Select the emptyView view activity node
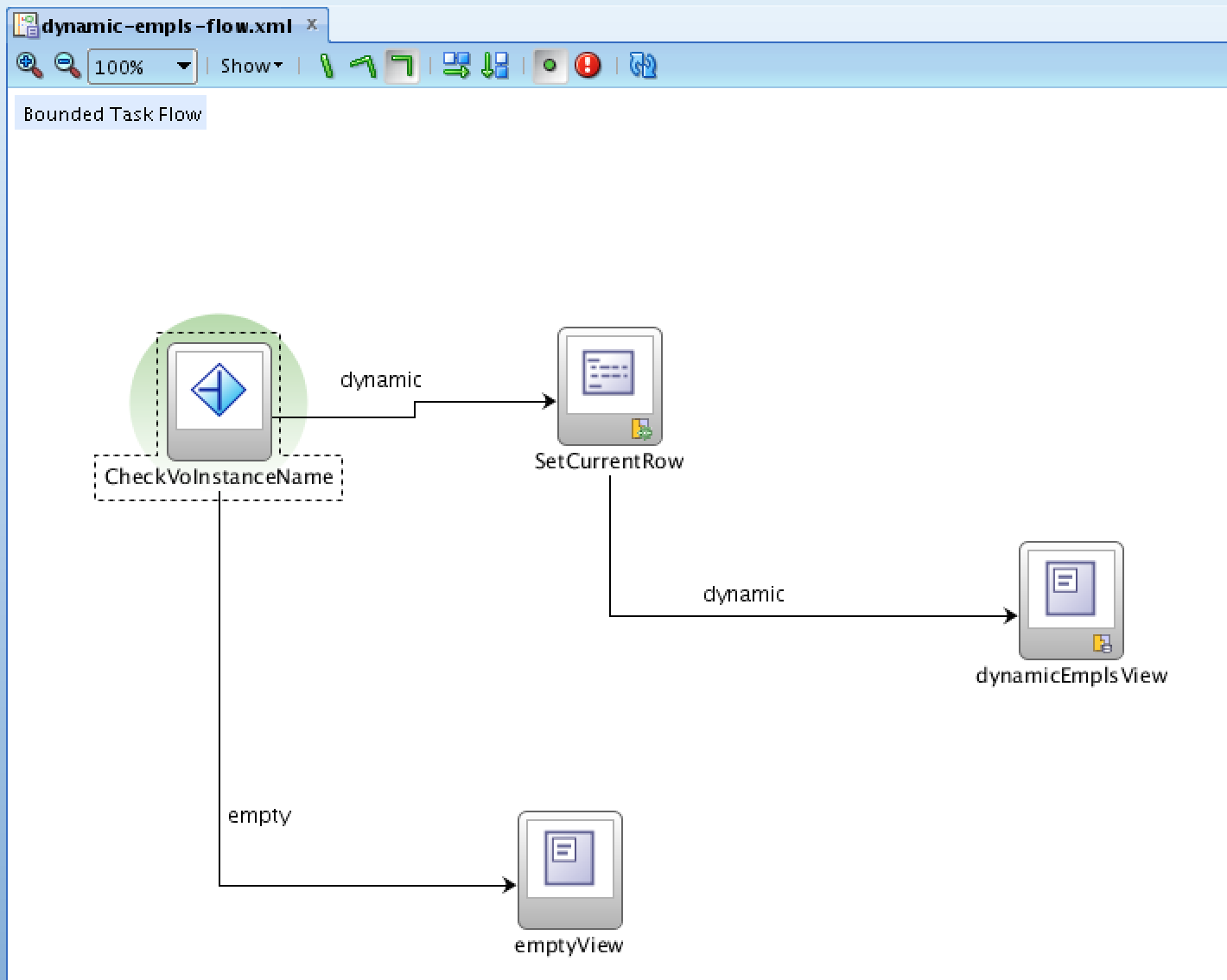 [570, 870]
